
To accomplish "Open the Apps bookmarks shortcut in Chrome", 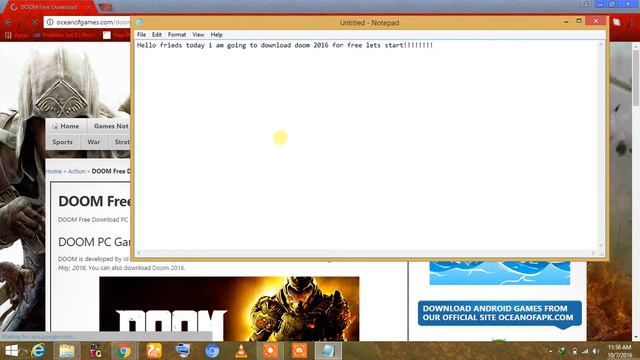I will pyautogui.click(x=16, y=35).
